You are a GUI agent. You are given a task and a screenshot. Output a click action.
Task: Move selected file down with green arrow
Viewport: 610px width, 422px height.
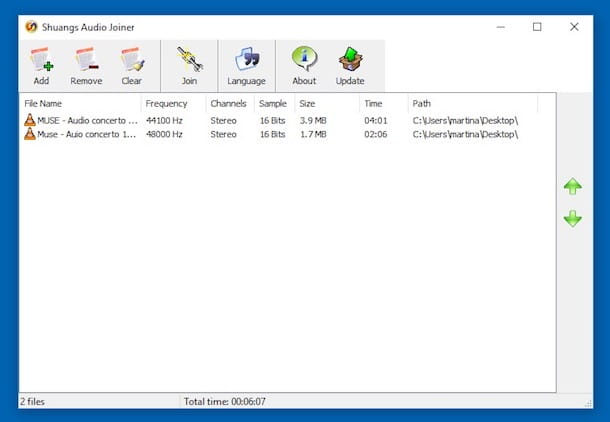[x=573, y=219]
